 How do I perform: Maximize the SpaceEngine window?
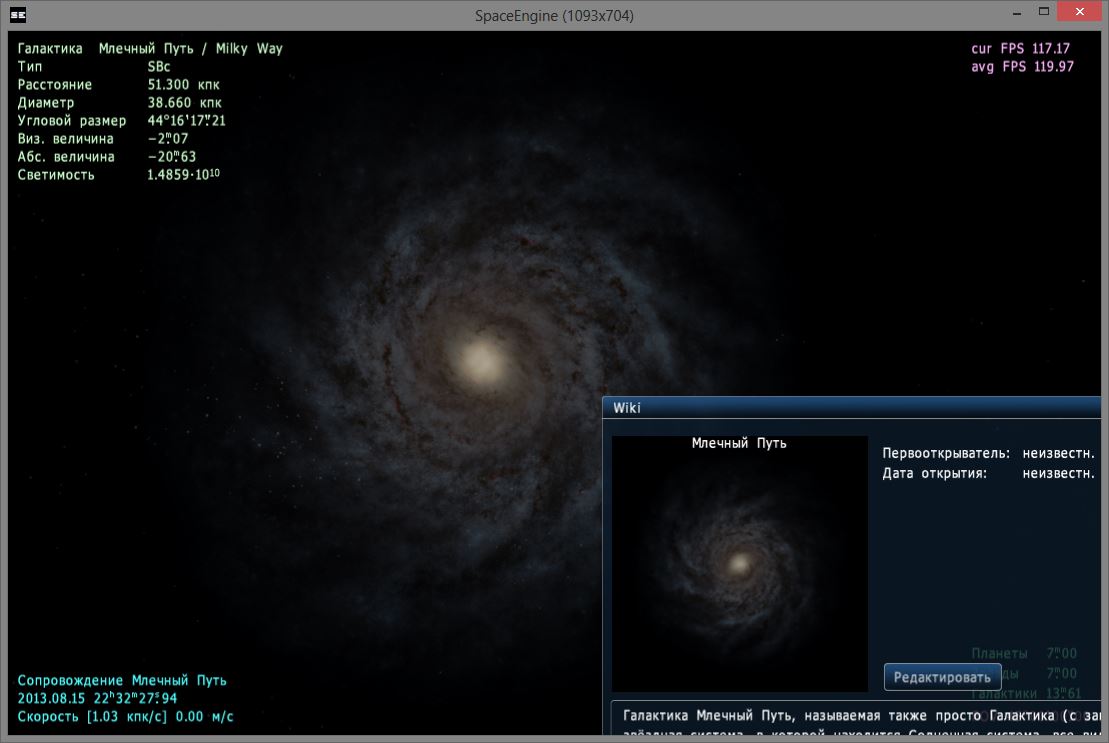(1043, 12)
